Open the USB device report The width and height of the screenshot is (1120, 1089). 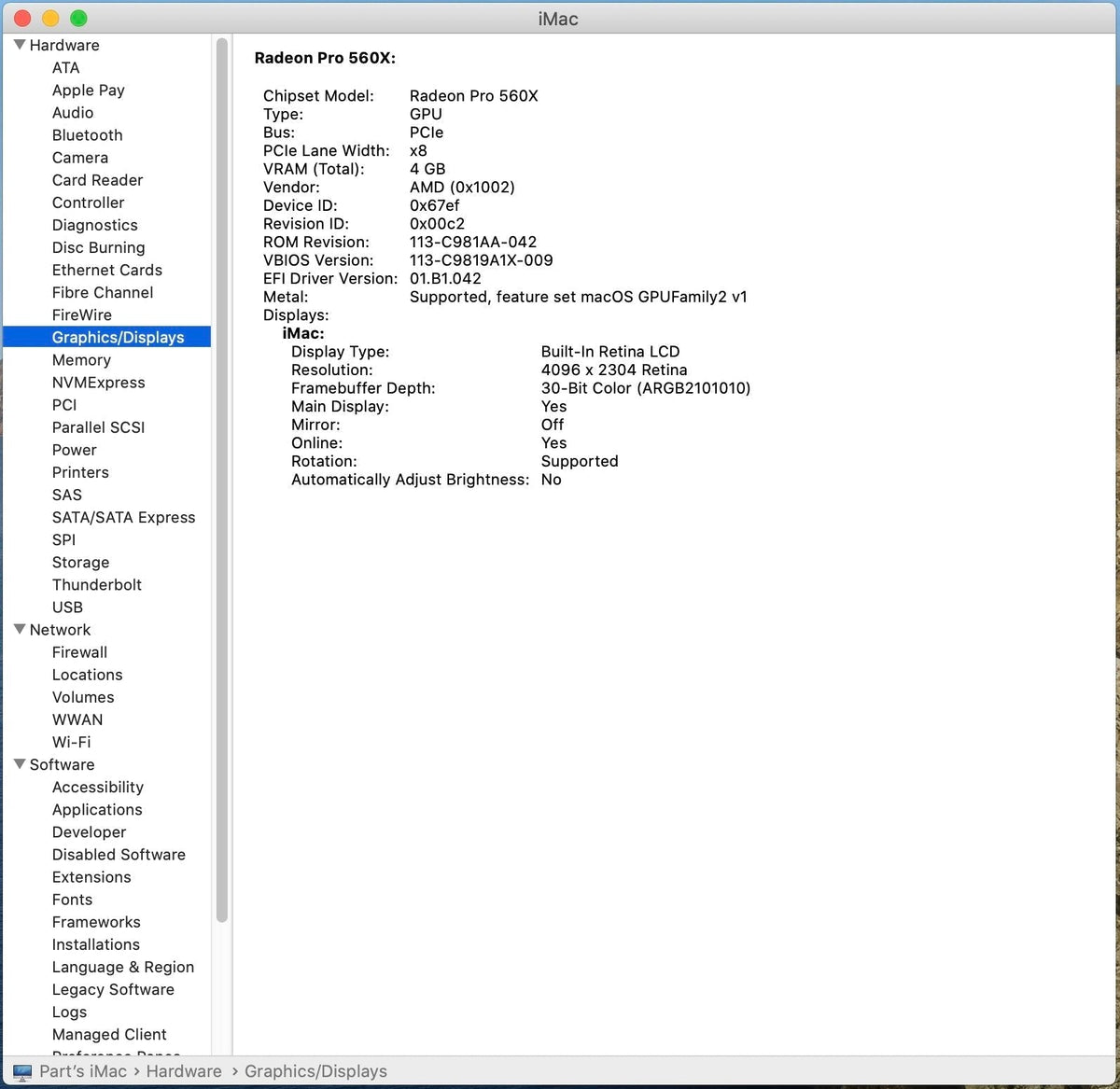pyautogui.click(x=67, y=607)
